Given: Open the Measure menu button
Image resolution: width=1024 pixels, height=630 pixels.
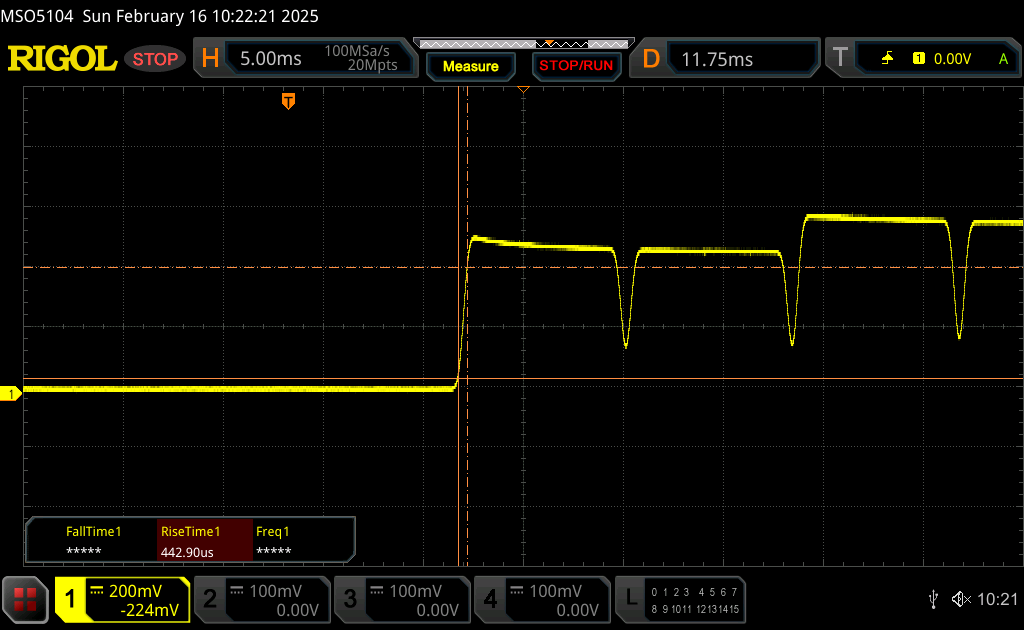Looking at the screenshot, I should (x=471, y=66).
